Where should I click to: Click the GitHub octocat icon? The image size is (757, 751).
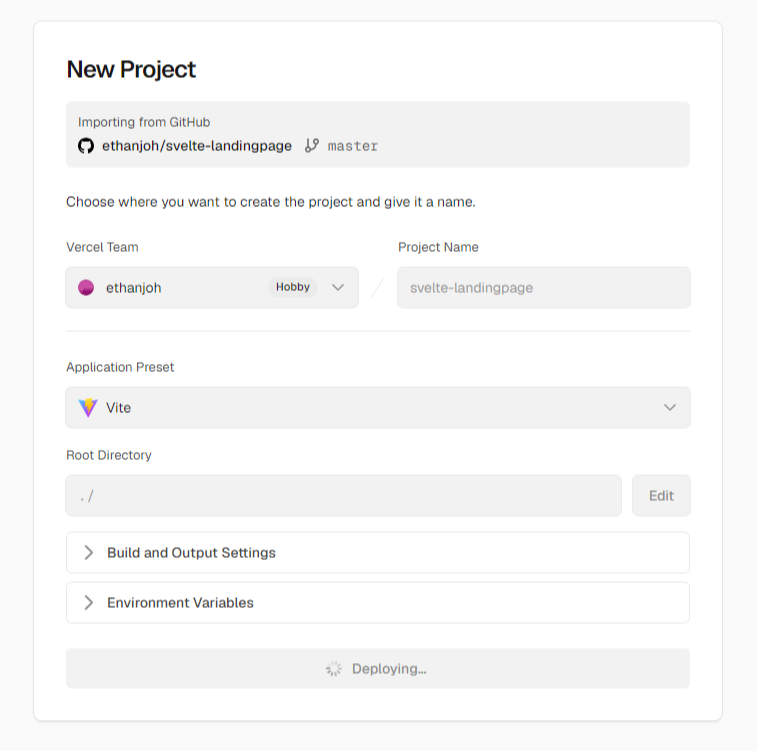(x=86, y=146)
